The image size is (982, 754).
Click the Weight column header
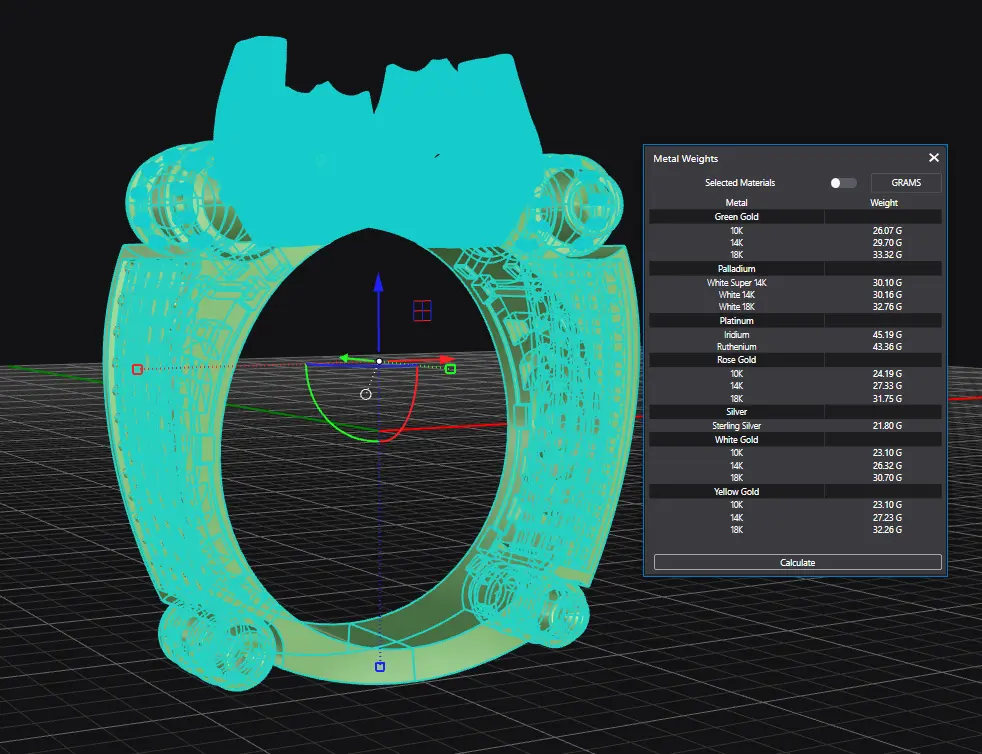[884, 203]
